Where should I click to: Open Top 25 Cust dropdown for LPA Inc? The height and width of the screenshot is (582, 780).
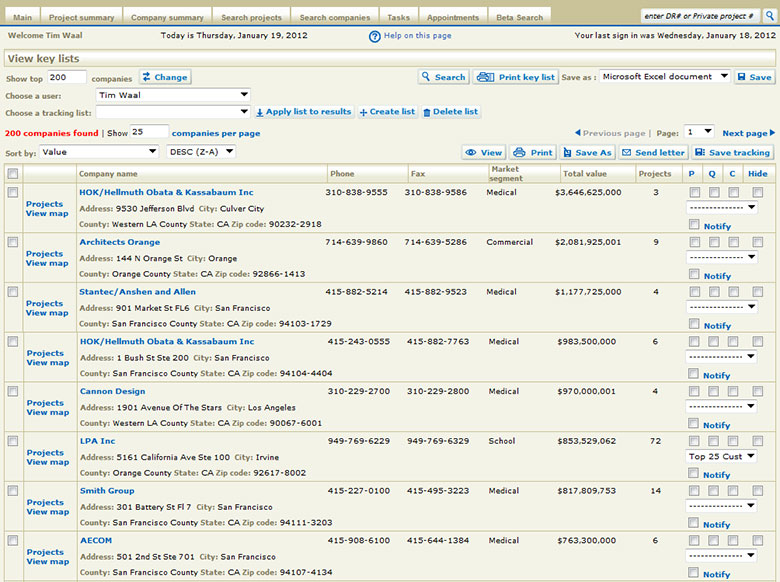(721, 456)
